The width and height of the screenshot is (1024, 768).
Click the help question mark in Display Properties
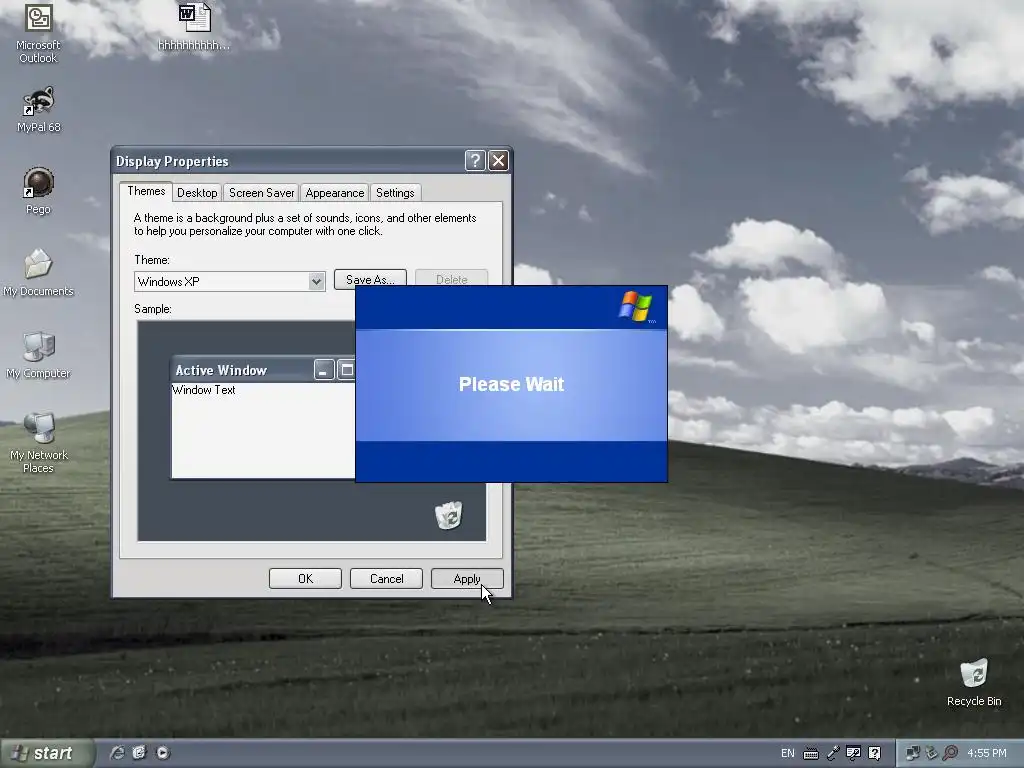pyautogui.click(x=475, y=161)
